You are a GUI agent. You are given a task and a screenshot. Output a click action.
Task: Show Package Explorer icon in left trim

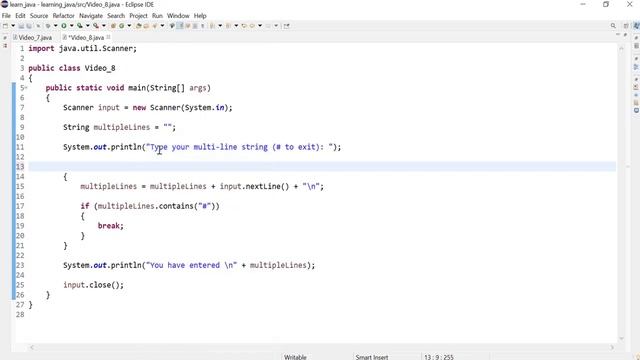coord(5,46)
